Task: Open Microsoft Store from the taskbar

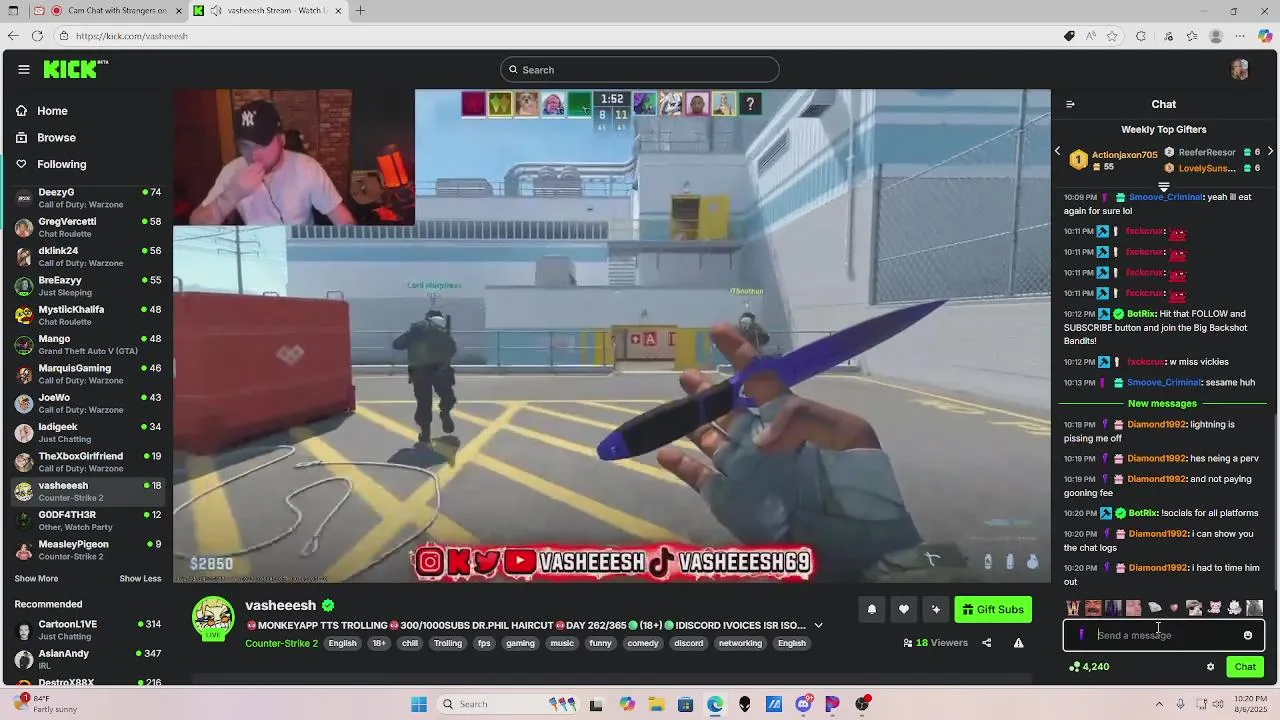Action: 685,704
